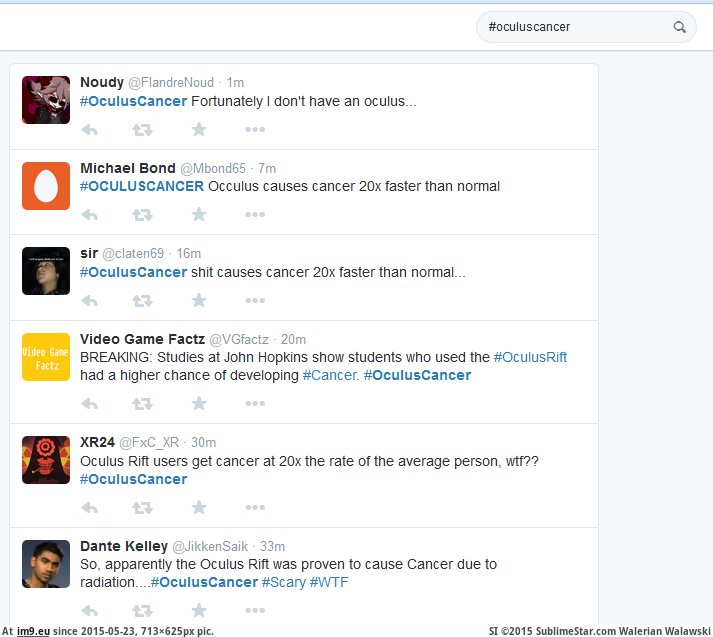Click the search magnifier icon
This screenshot has width=713, height=637.
[679, 27]
